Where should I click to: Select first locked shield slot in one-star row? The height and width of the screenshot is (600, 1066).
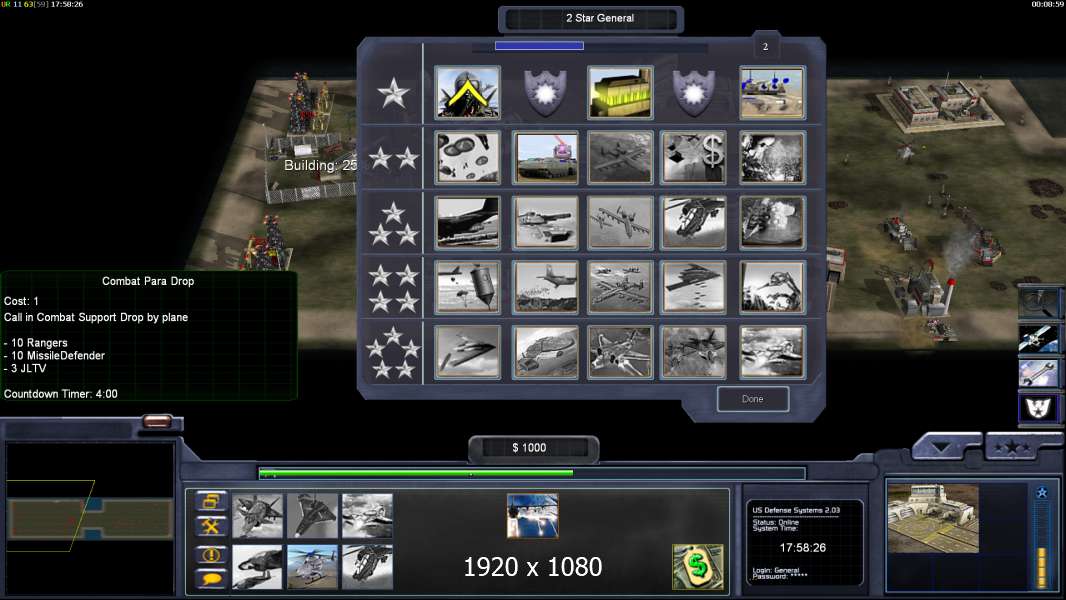[x=545, y=92]
